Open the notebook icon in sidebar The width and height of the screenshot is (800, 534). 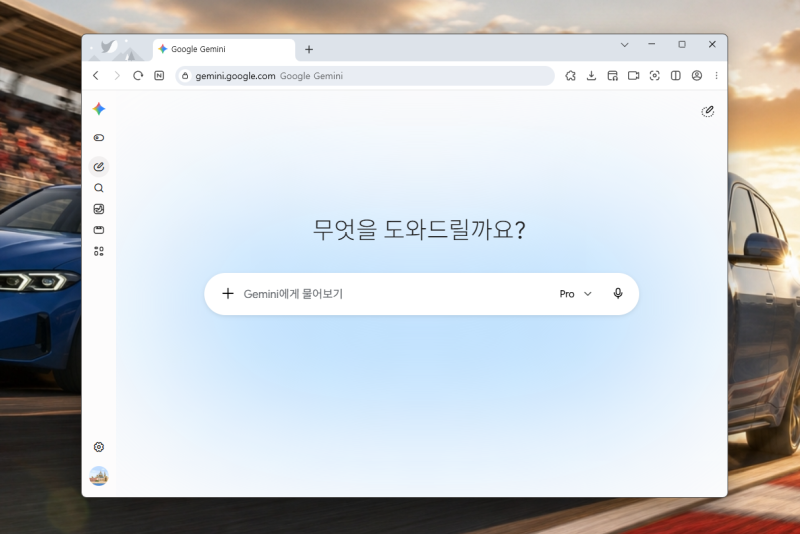click(99, 230)
